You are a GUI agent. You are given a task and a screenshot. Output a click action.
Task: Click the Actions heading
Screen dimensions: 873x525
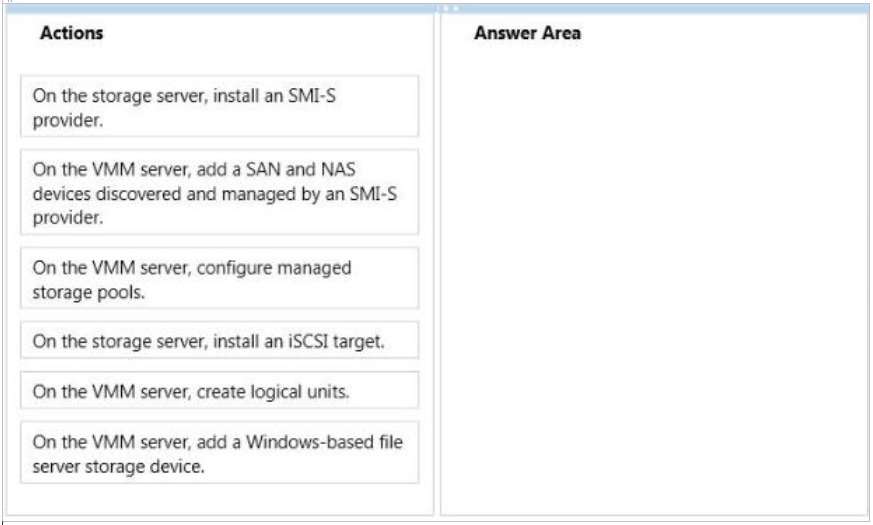[71, 33]
